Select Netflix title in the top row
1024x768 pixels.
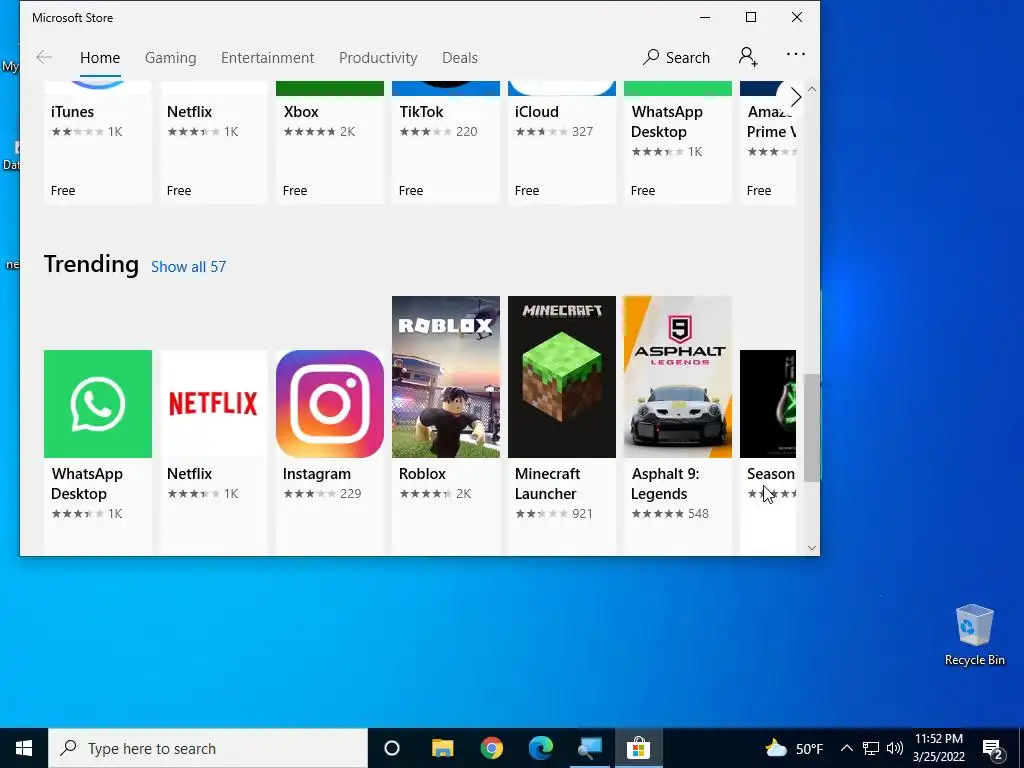click(189, 112)
